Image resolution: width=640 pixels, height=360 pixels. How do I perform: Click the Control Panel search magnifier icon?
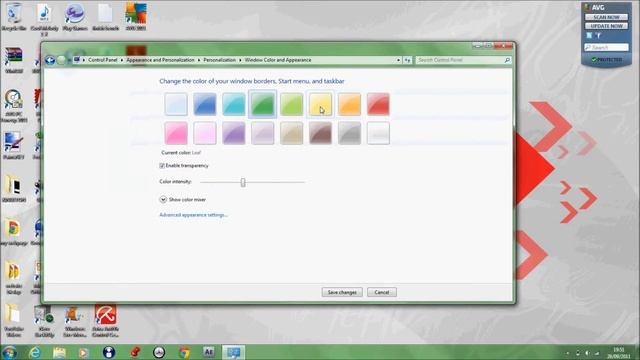tap(507, 60)
